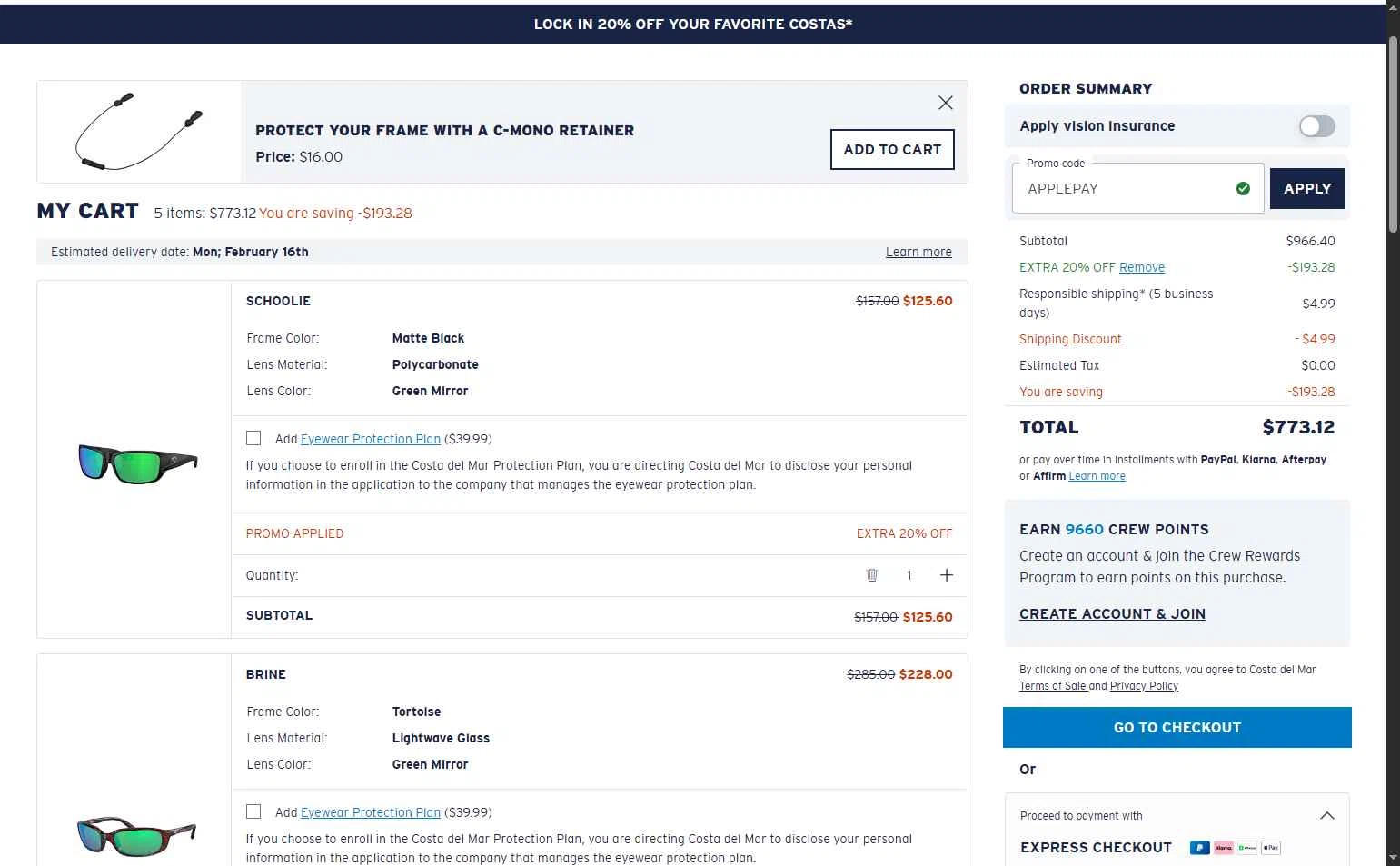Choose Apple Pay express checkout icon
This screenshot has height=866, width=1400.
click(1271, 848)
